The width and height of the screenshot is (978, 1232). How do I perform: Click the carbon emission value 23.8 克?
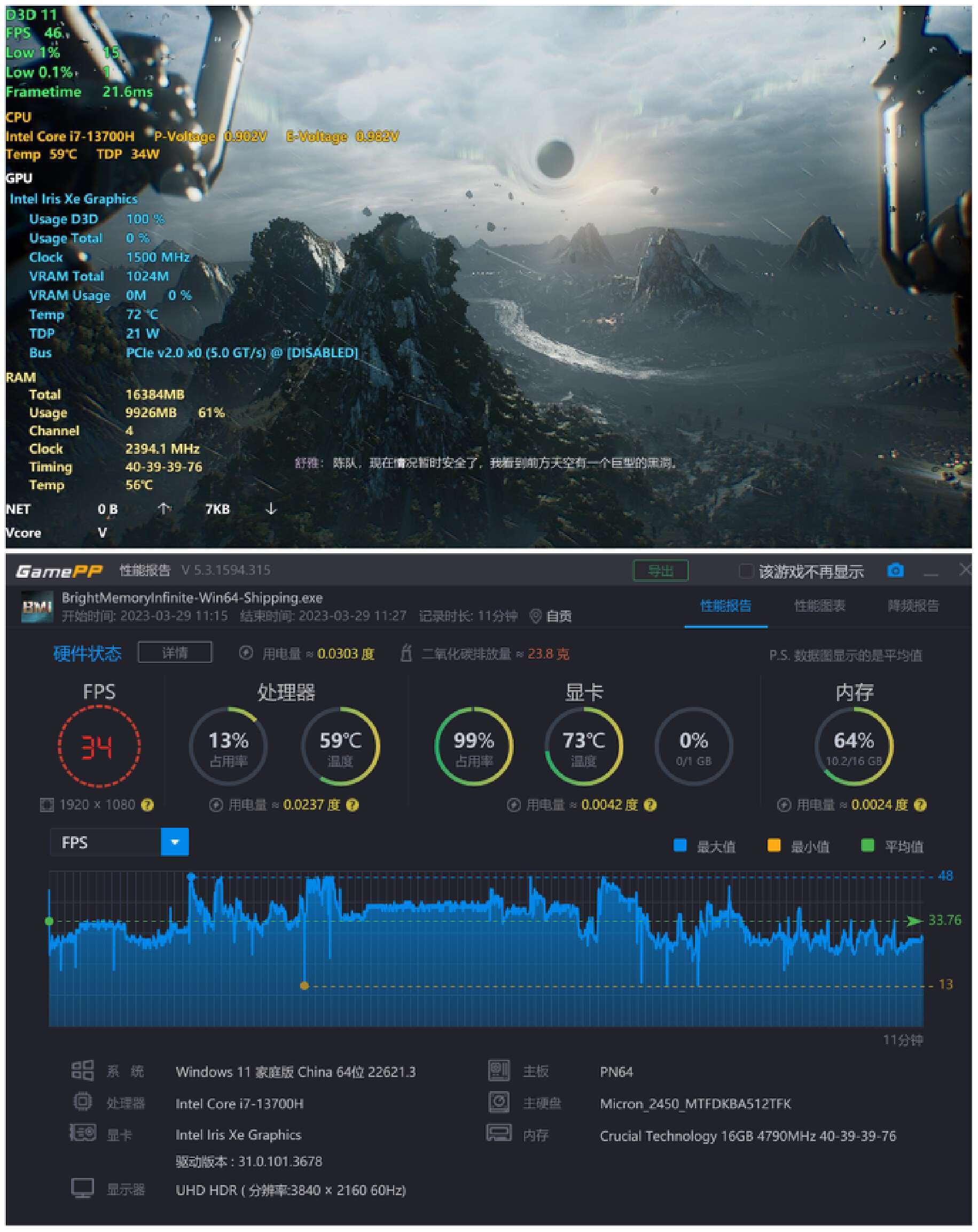(x=548, y=654)
